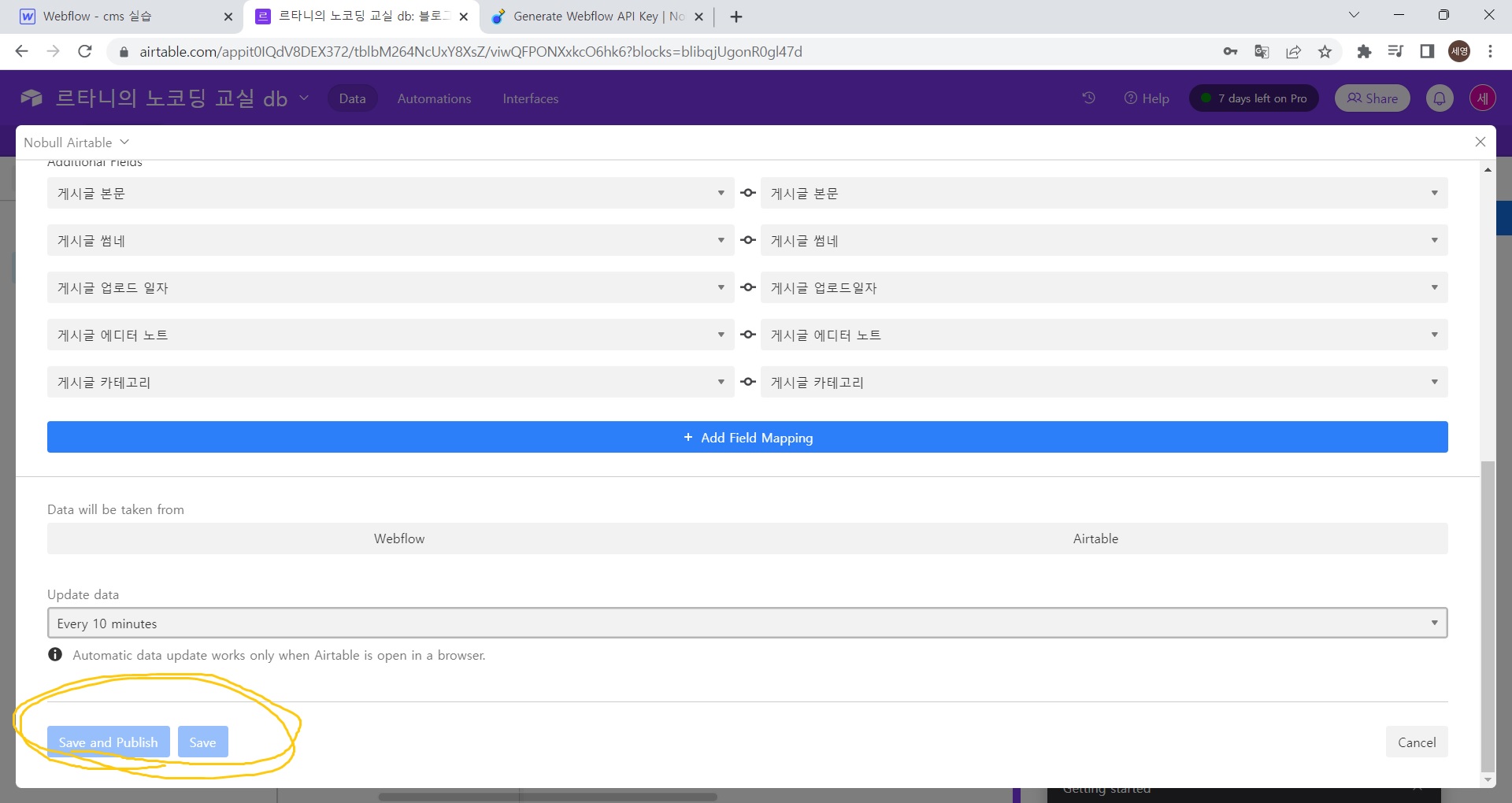1512x803 pixels.
Task: Open base history clock icon
Action: pyautogui.click(x=1088, y=98)
